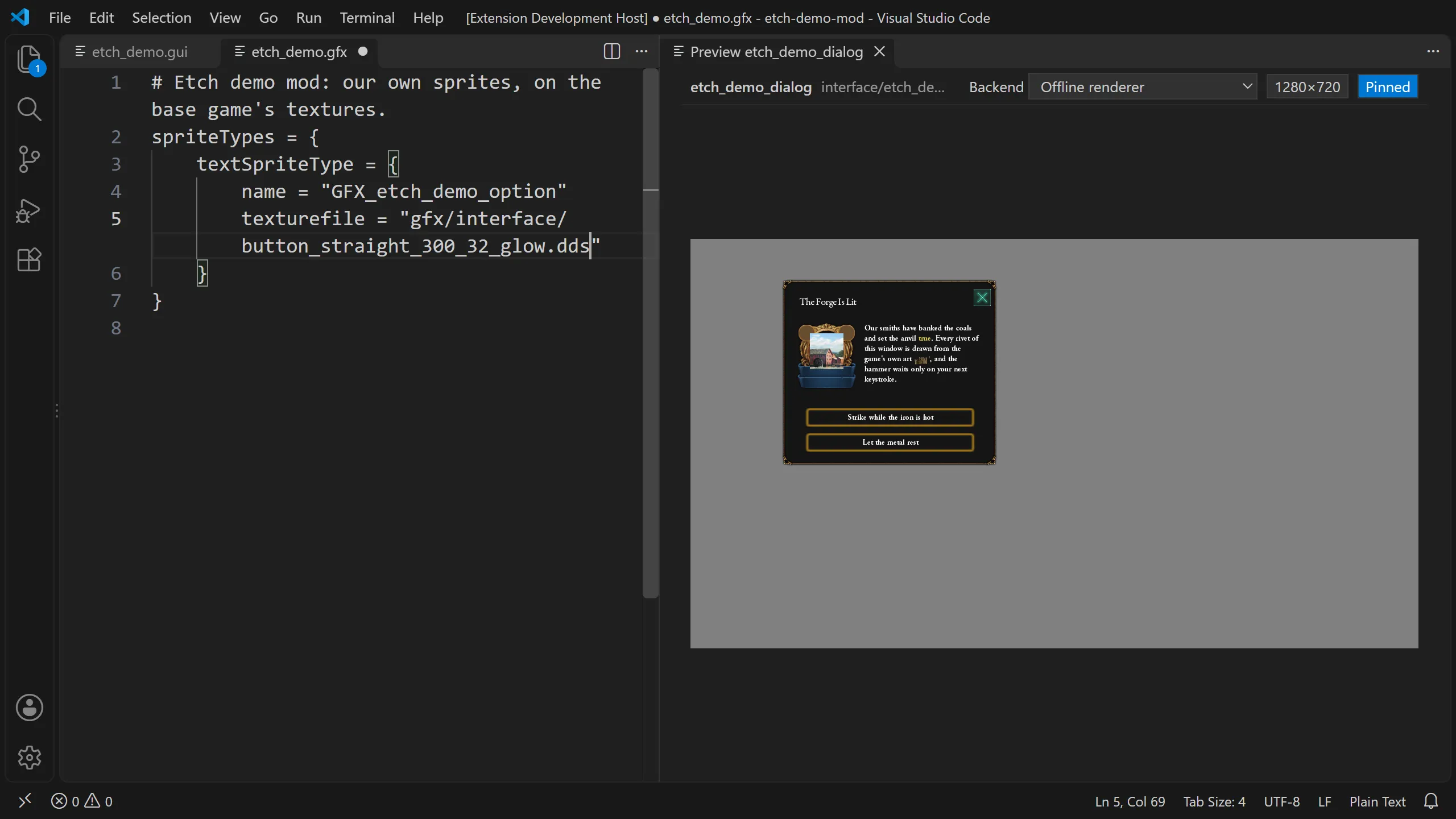1456x819 pixels.
Task: Select the etch_demo.gfx editor tab
Action: click(299, 52)
